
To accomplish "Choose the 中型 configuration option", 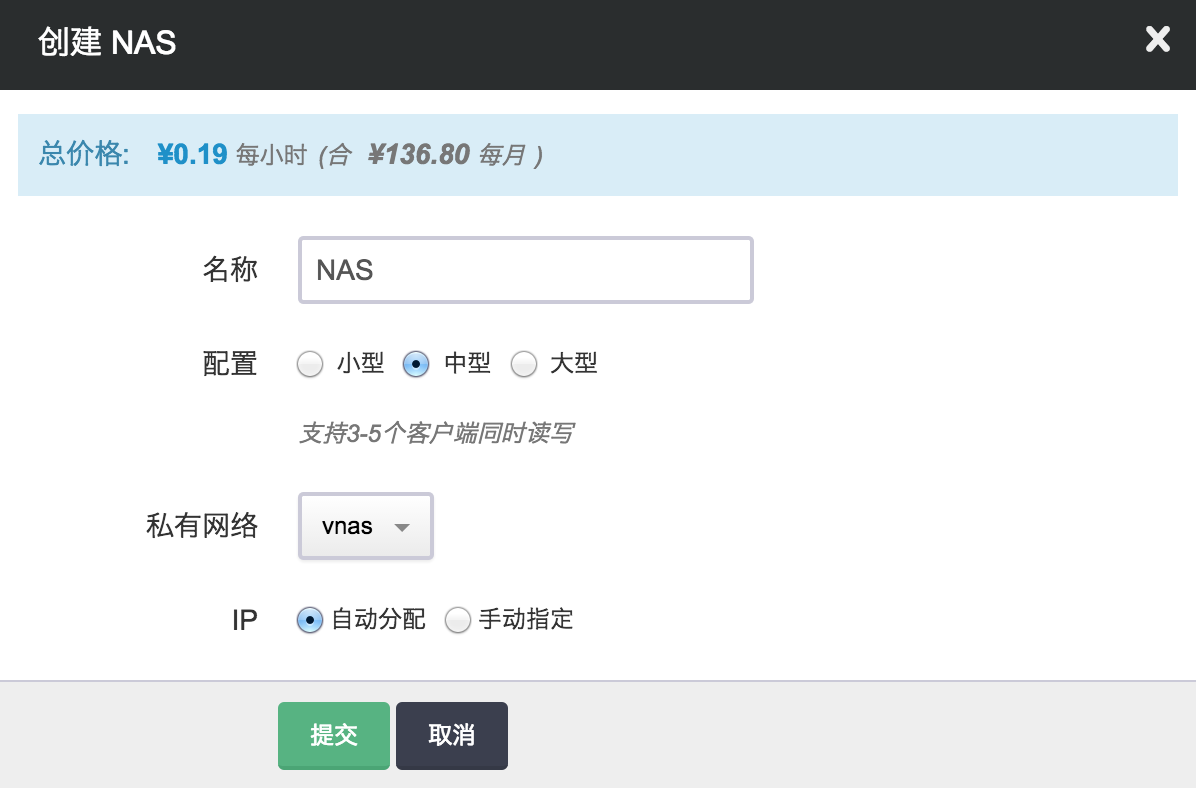I will 416,365.
